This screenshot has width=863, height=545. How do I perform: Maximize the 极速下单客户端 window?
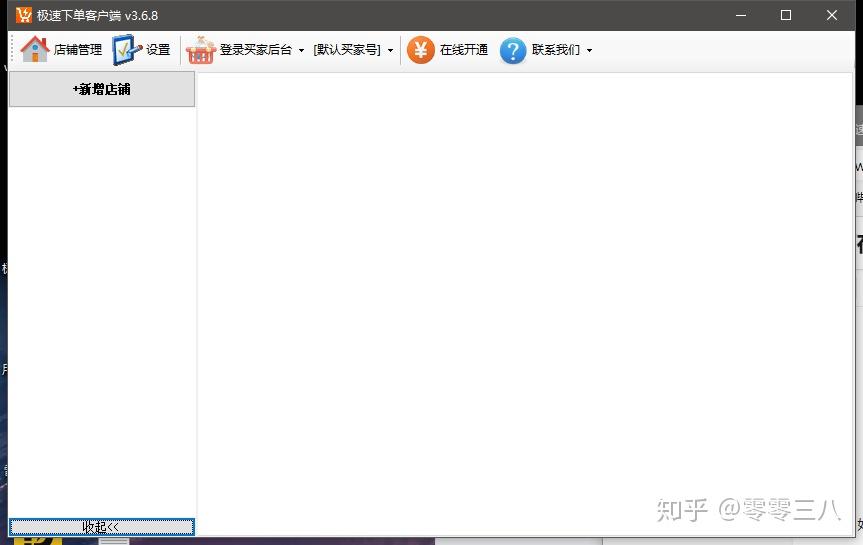click(786, 15)
